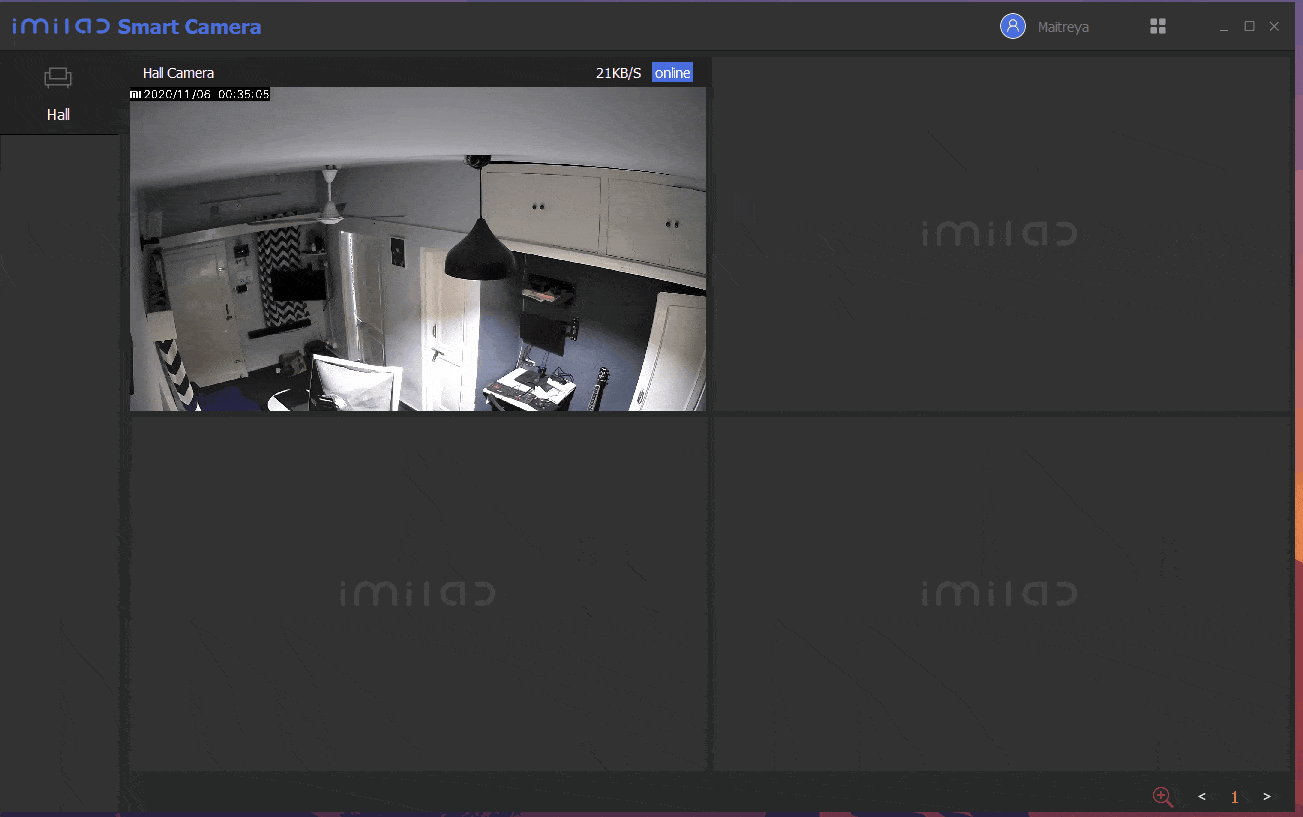Click the grid layout icon in title bar

(x=1158, y=26)
